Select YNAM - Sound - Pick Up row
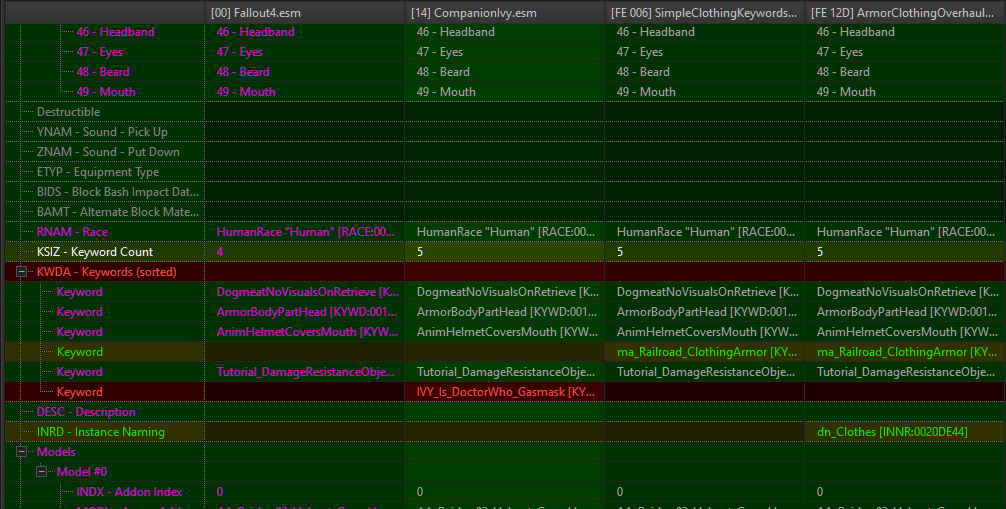This screenshot has height=509, width=1006. [105, 132]
